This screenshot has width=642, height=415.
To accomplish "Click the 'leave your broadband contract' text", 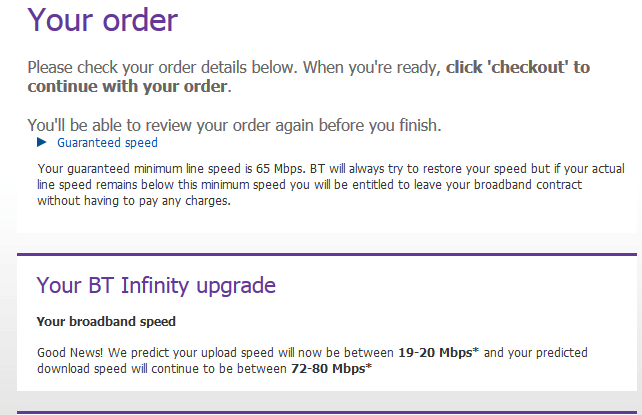I will [x=509, y=185].
